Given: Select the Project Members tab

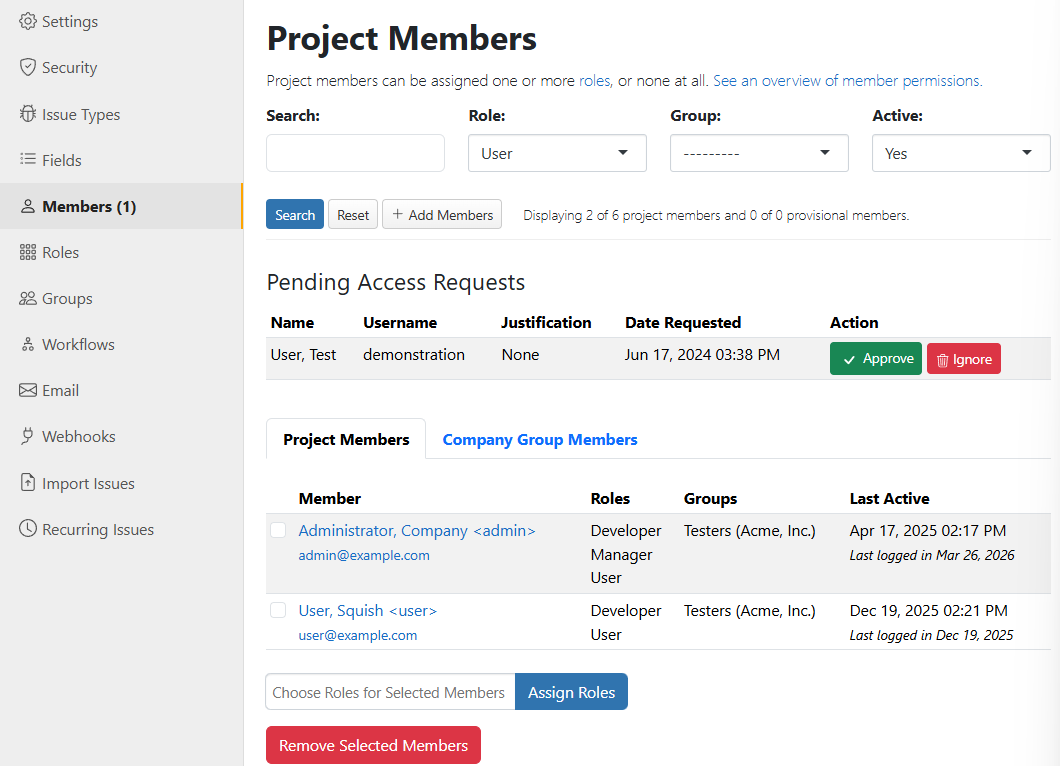Looking at the screenshot, I should (x=346, y=439).
